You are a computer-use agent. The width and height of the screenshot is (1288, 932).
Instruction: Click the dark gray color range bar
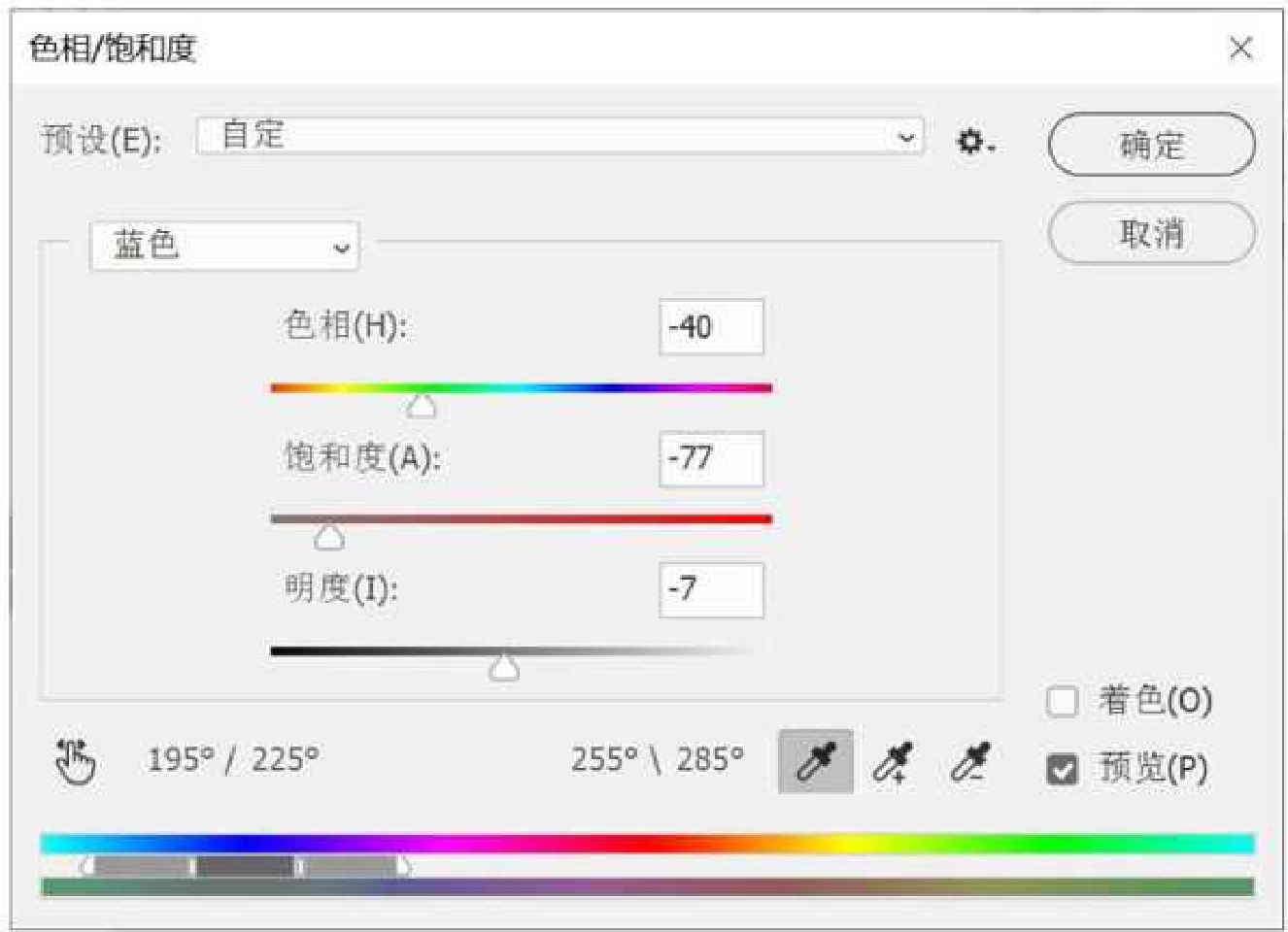click(x=246, y=866)
